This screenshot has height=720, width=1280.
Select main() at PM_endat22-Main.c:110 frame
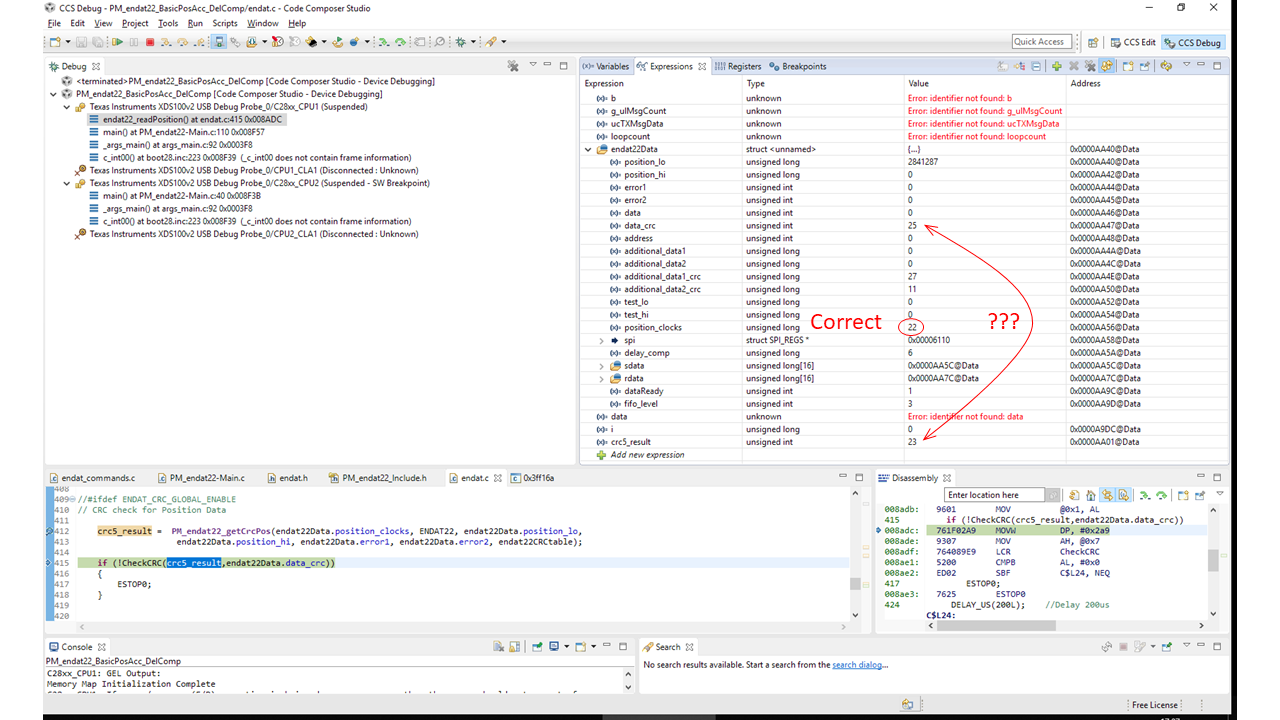coord(183,132)
